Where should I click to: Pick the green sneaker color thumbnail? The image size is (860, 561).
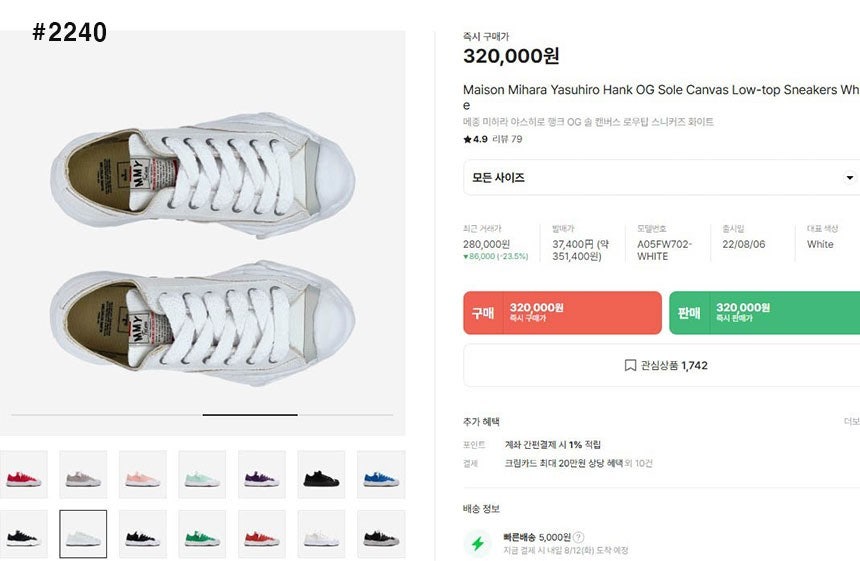point(202,534)
